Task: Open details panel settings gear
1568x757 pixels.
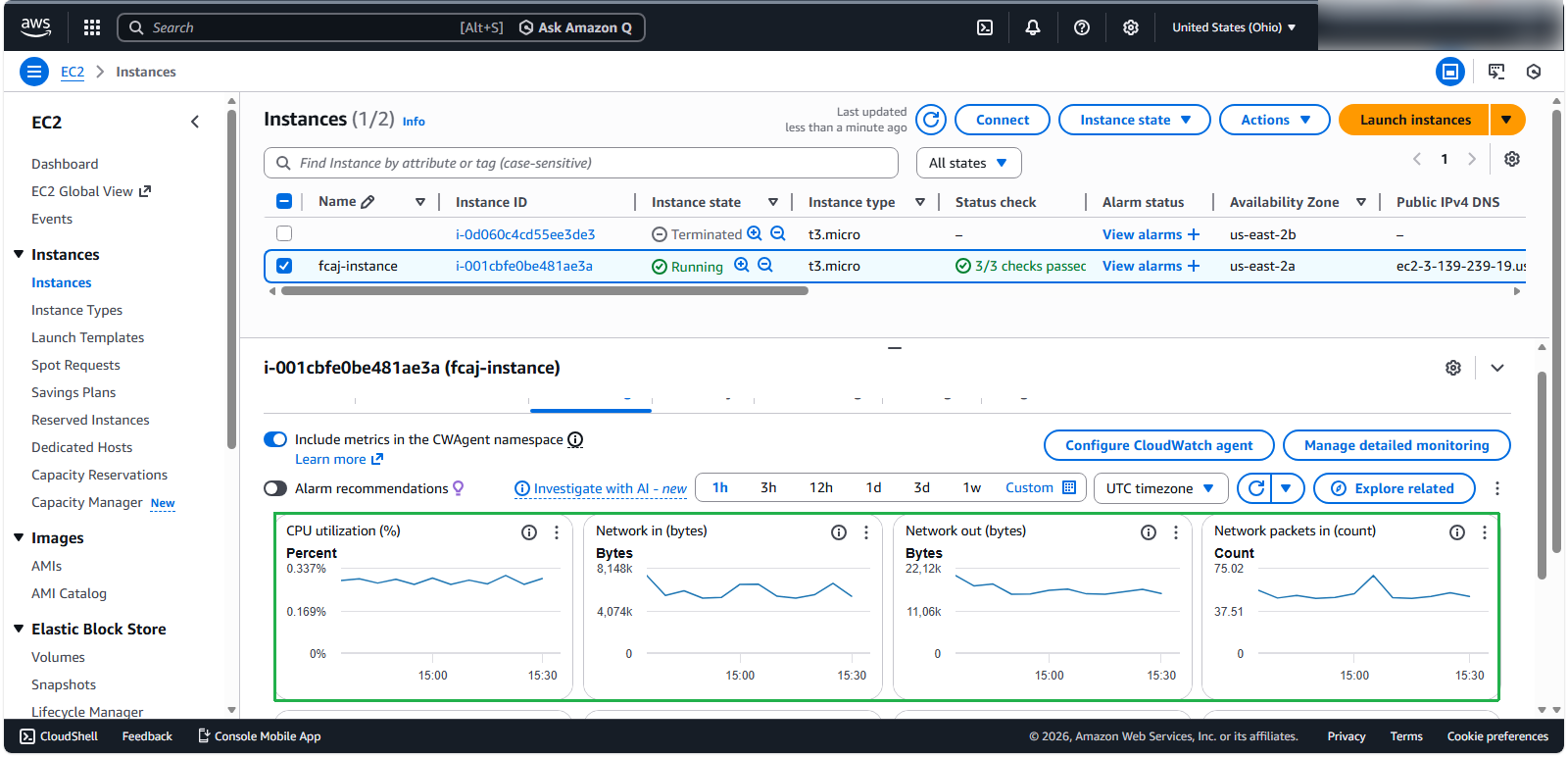Action: [x=1453, y=368]
